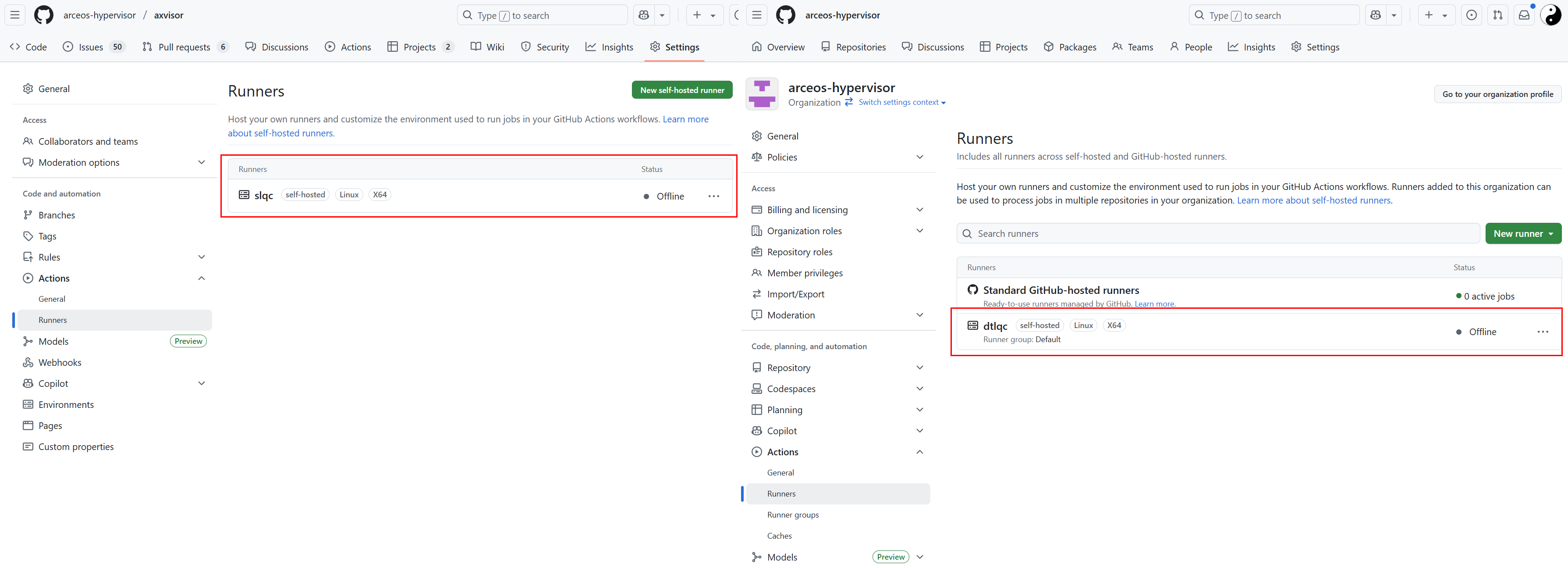Switch to the repository Insights tab
The width and height of the screenshot is (1568, 568).
(x=609, y=47)
